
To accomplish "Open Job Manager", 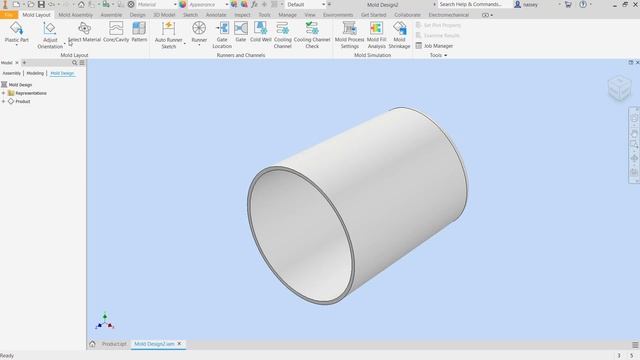I will tap(434, 46).
